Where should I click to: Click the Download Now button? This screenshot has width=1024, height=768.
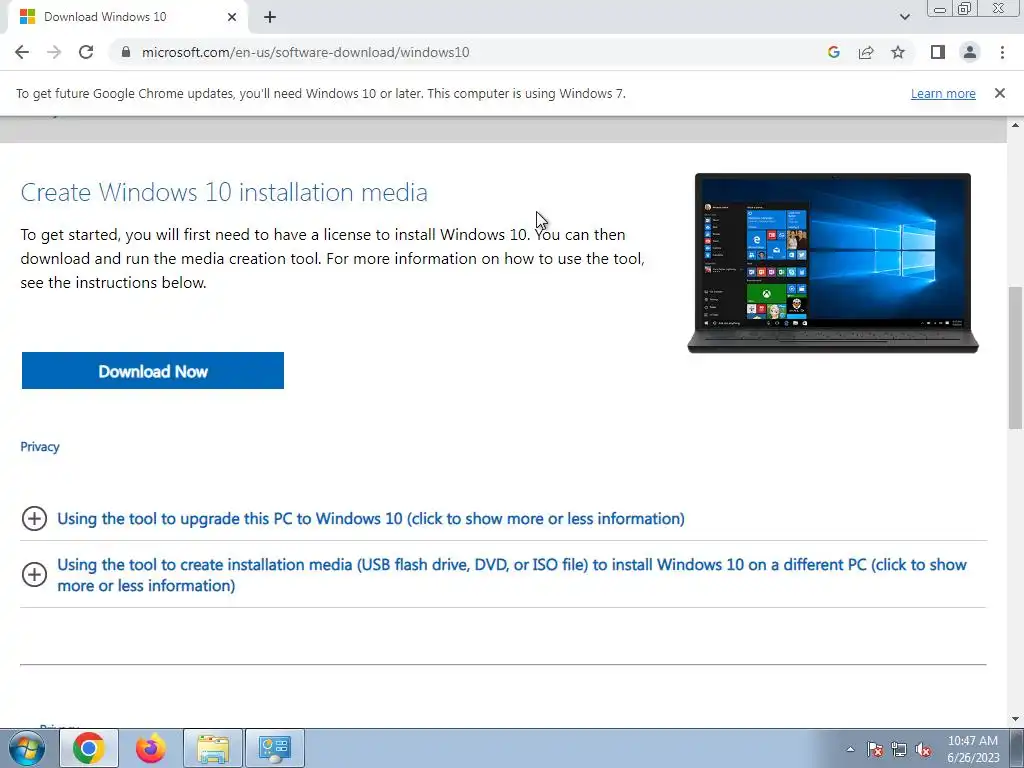coord(153,370)
